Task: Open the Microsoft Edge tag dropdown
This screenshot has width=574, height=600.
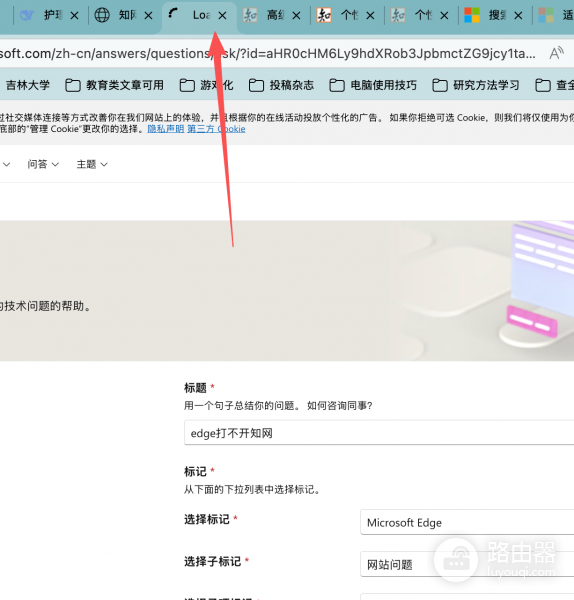Action: (x=467, y=522)
